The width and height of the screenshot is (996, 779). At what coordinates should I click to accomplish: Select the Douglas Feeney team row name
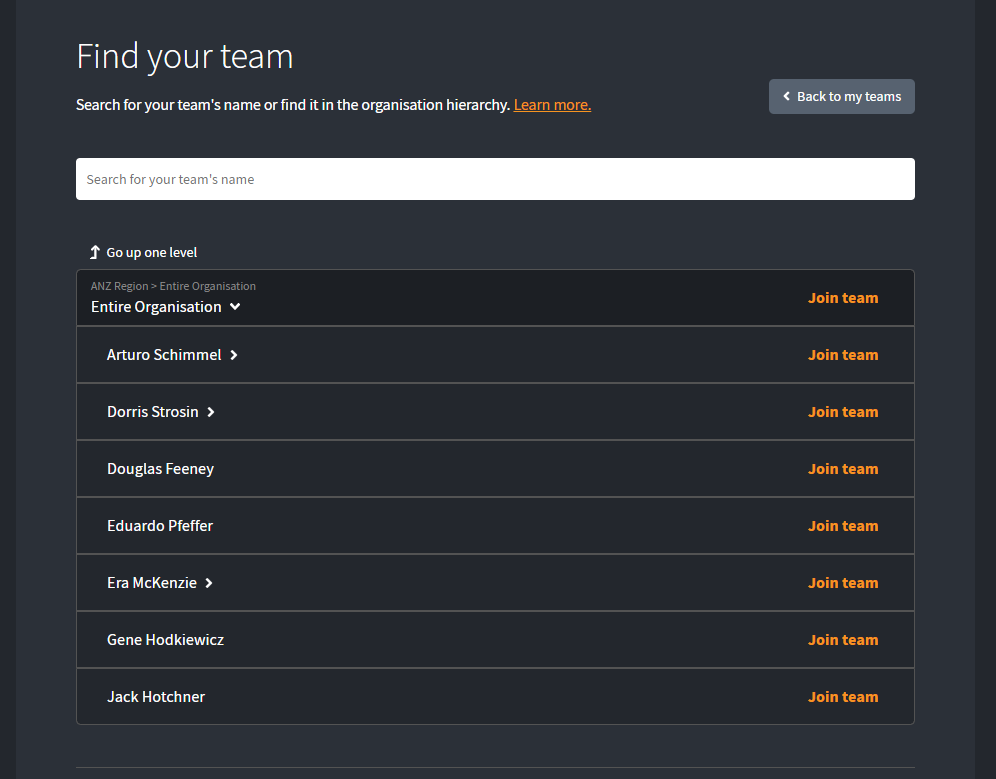coord(160,469)
